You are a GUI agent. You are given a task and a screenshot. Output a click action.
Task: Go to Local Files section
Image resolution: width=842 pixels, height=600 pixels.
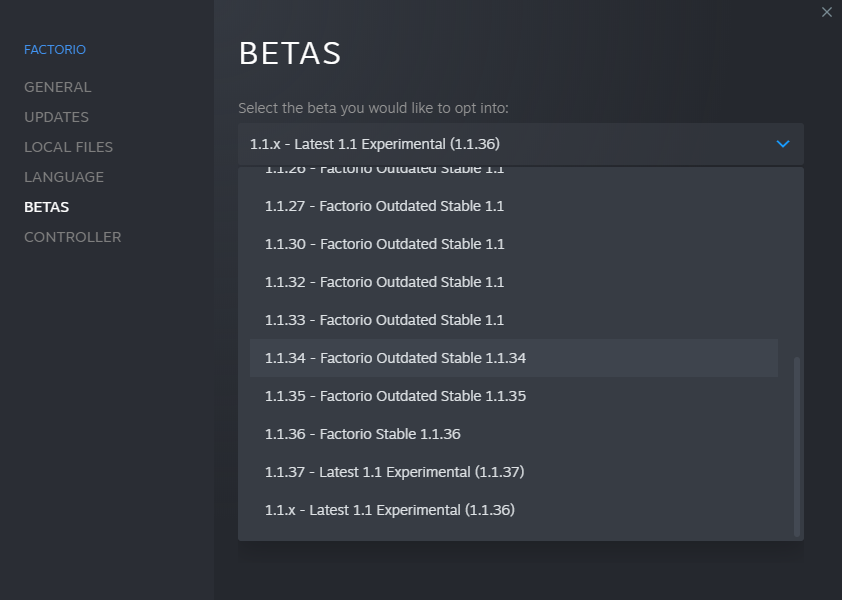coord(68,147)
